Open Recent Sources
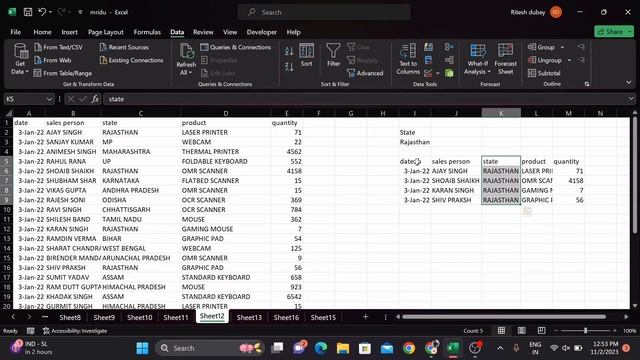 click(x=124, y=47)
